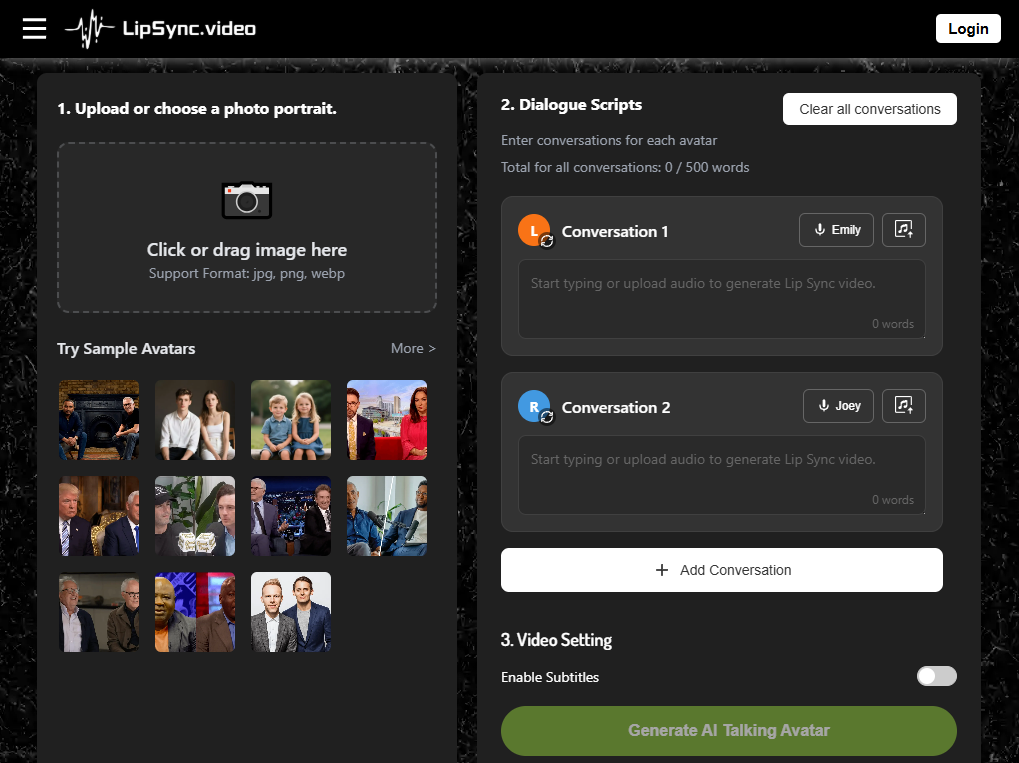
Task: Open the hamburger menu
Action: click(35, 28)
